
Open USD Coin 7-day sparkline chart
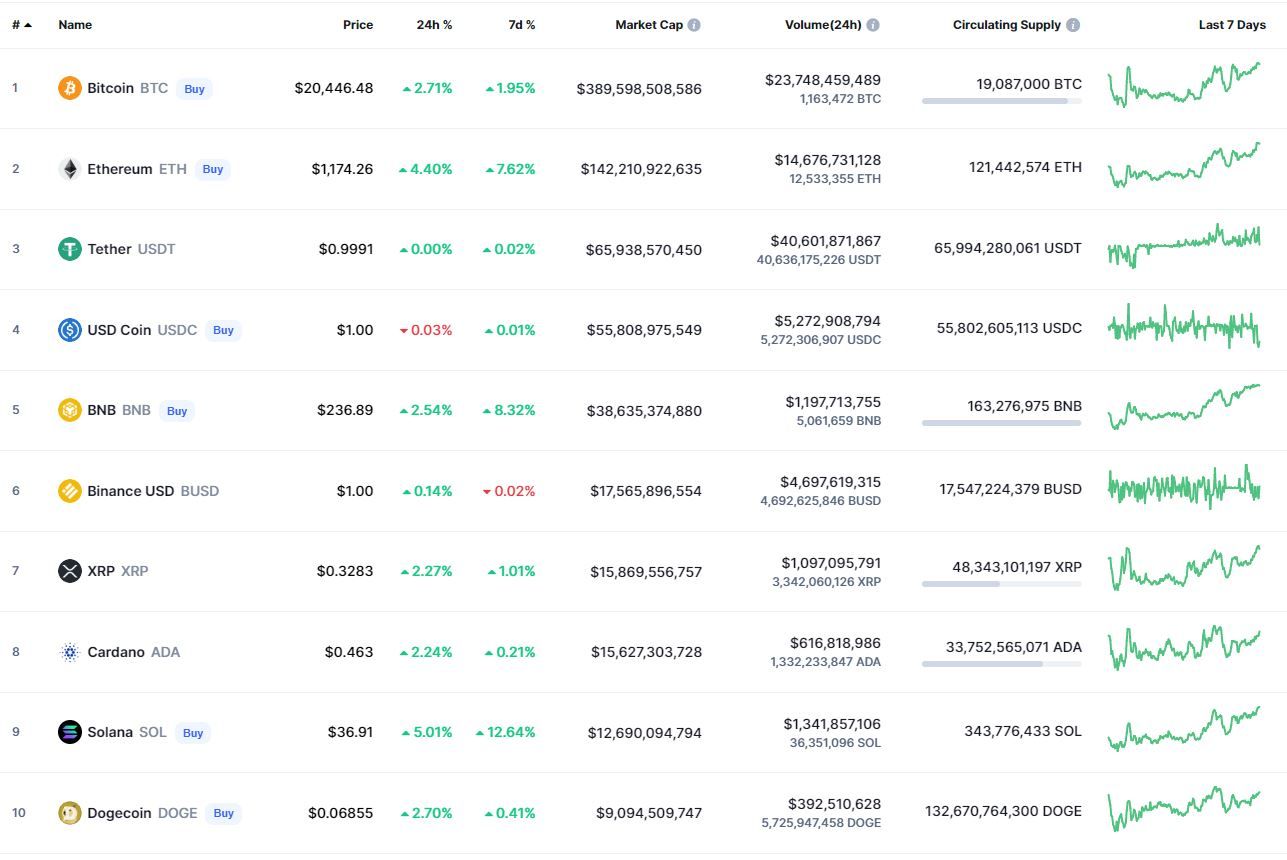point(1184,327)
